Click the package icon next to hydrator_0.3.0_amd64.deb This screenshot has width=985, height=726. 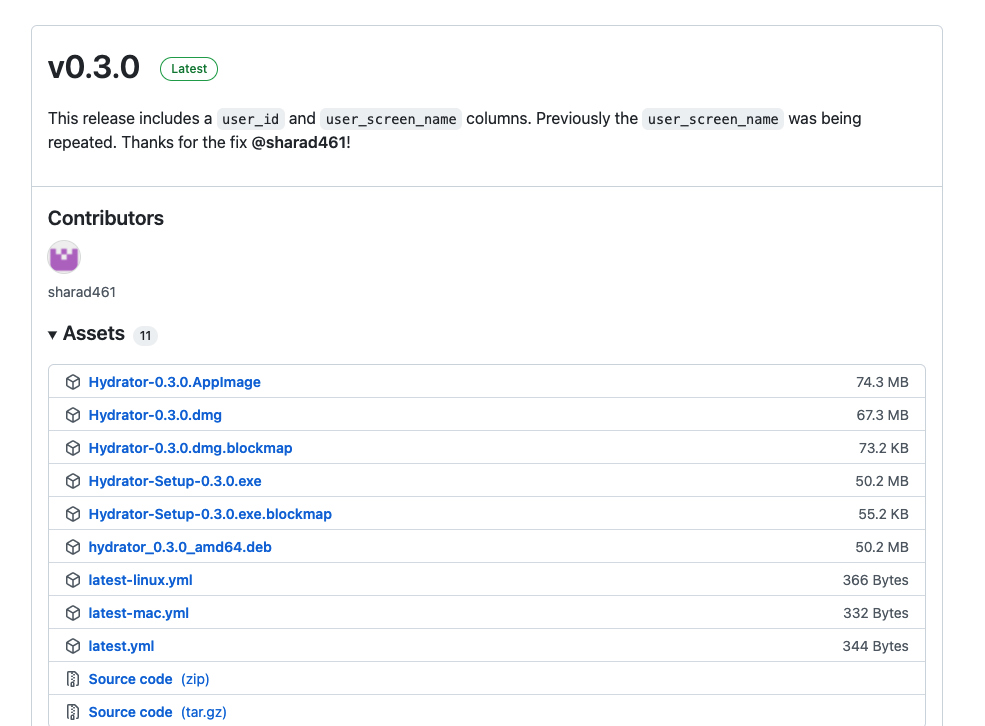click(73, 546)
